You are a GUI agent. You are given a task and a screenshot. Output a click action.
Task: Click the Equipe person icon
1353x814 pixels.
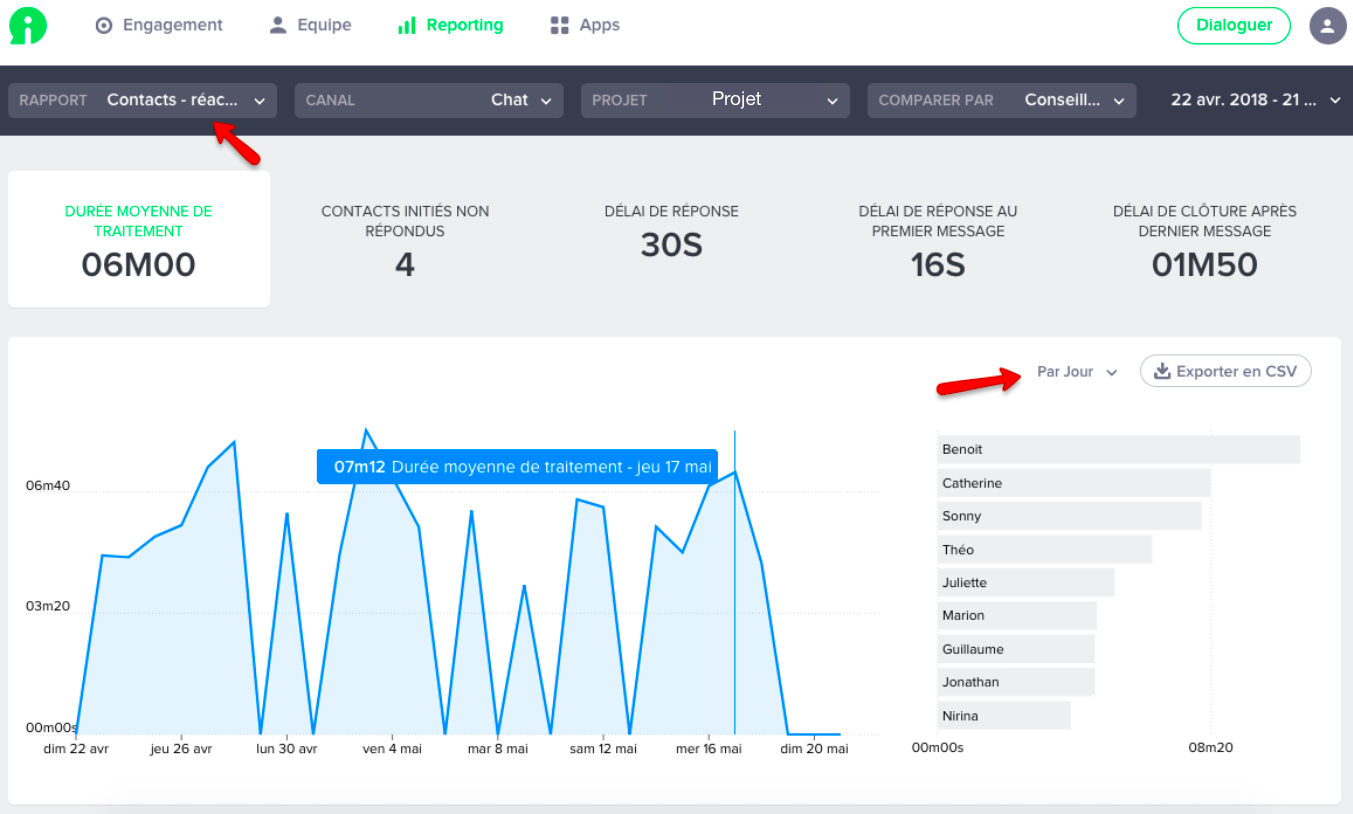tap(278, 25)
